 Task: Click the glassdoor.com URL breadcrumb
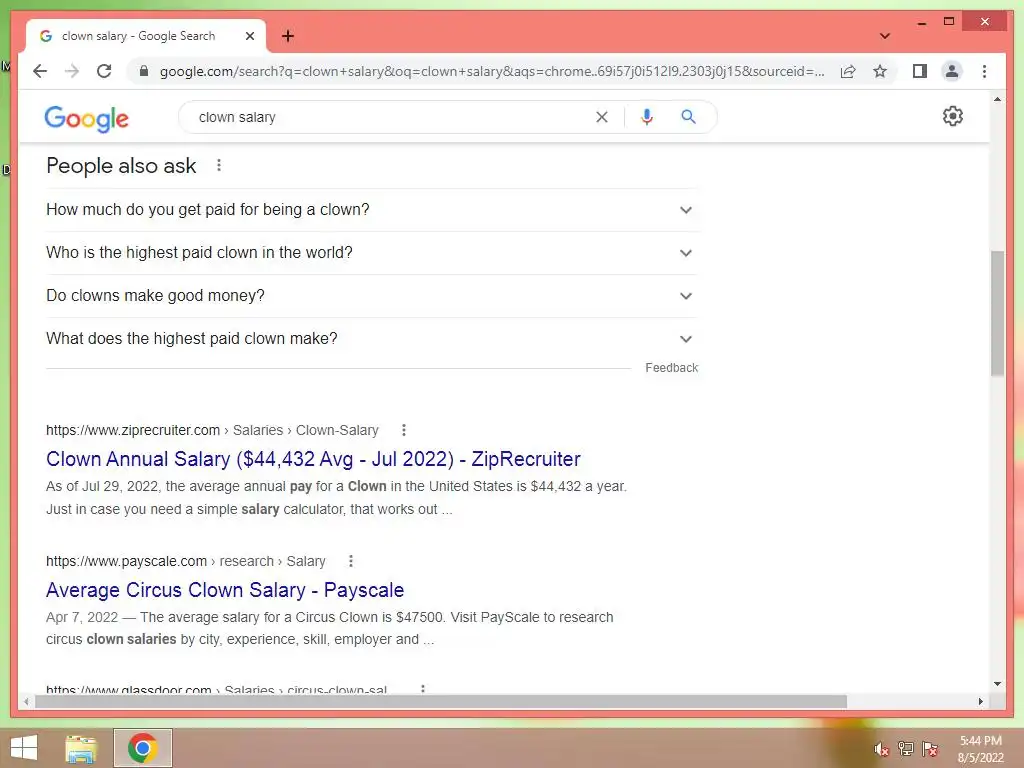(216, 689)
